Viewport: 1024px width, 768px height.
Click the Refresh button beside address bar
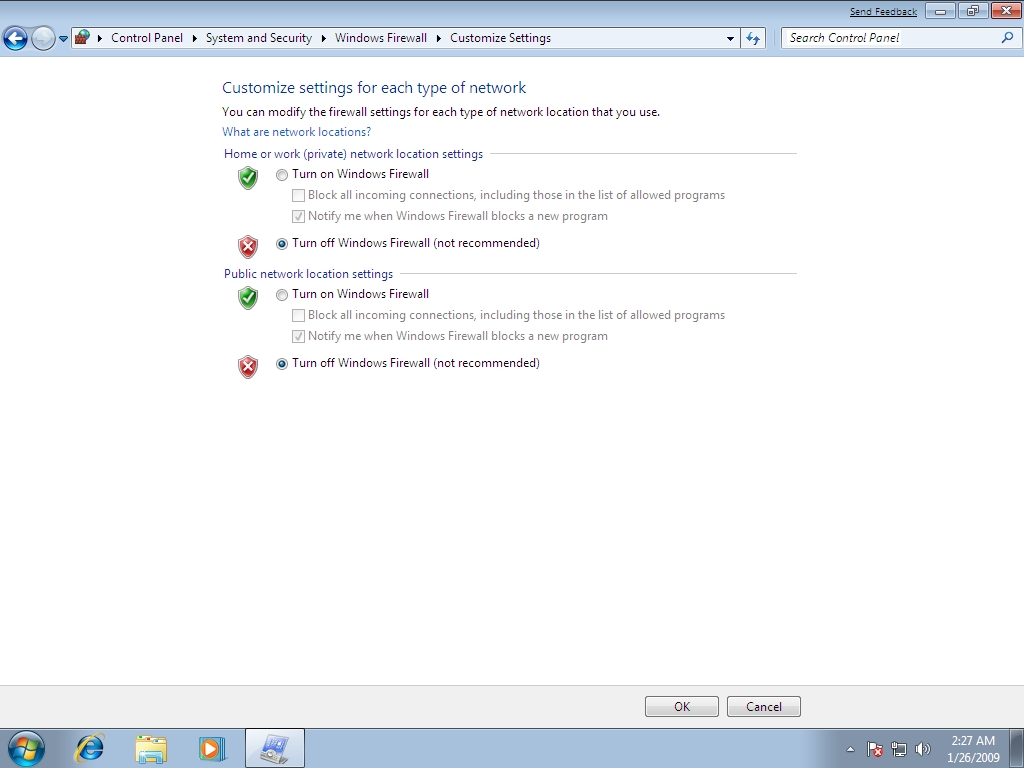click(x=753, y=38)
